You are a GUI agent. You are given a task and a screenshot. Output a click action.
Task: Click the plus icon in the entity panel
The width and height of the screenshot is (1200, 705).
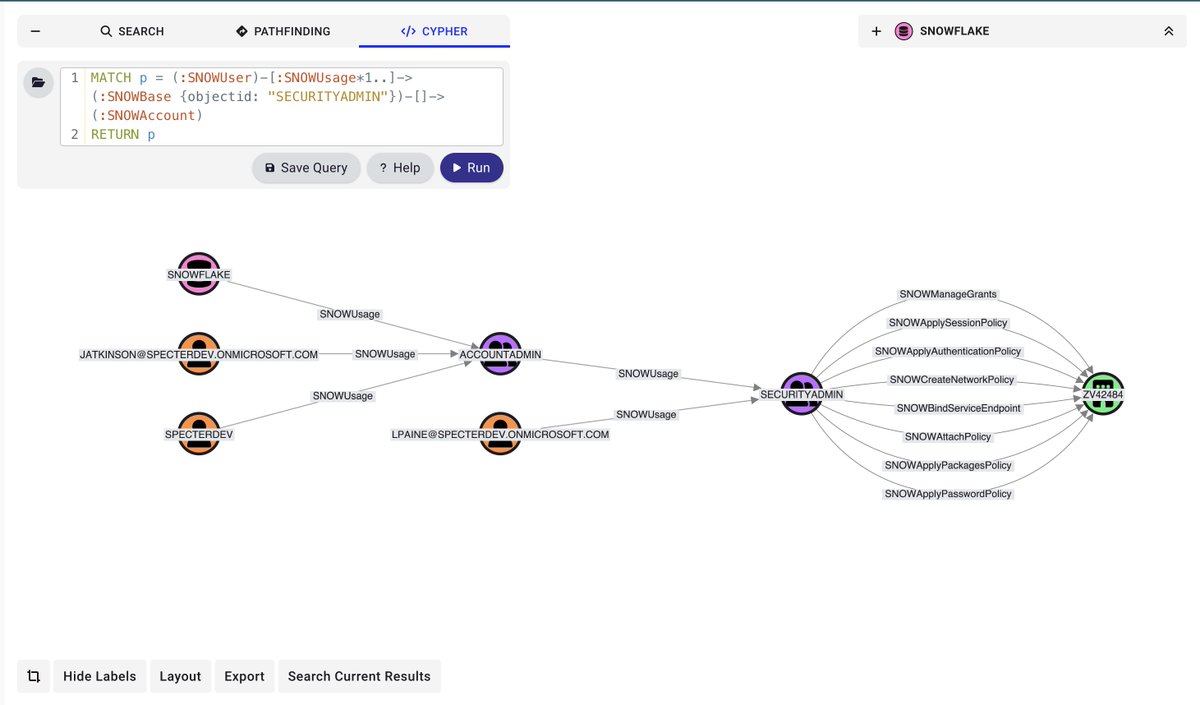pos(877,31)
